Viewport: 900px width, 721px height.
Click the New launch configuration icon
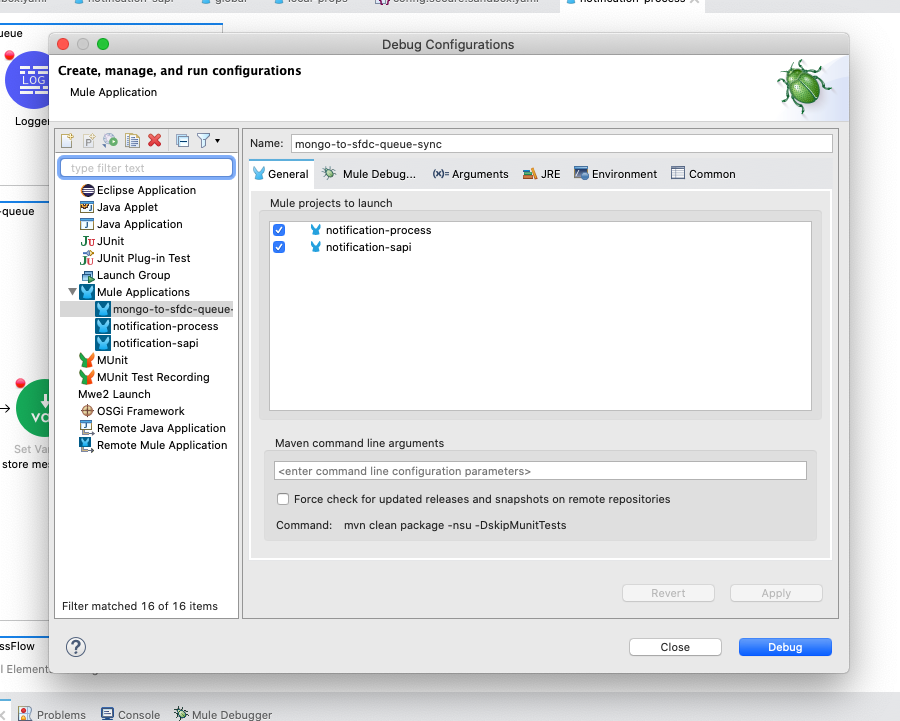(x=67, y=141)
